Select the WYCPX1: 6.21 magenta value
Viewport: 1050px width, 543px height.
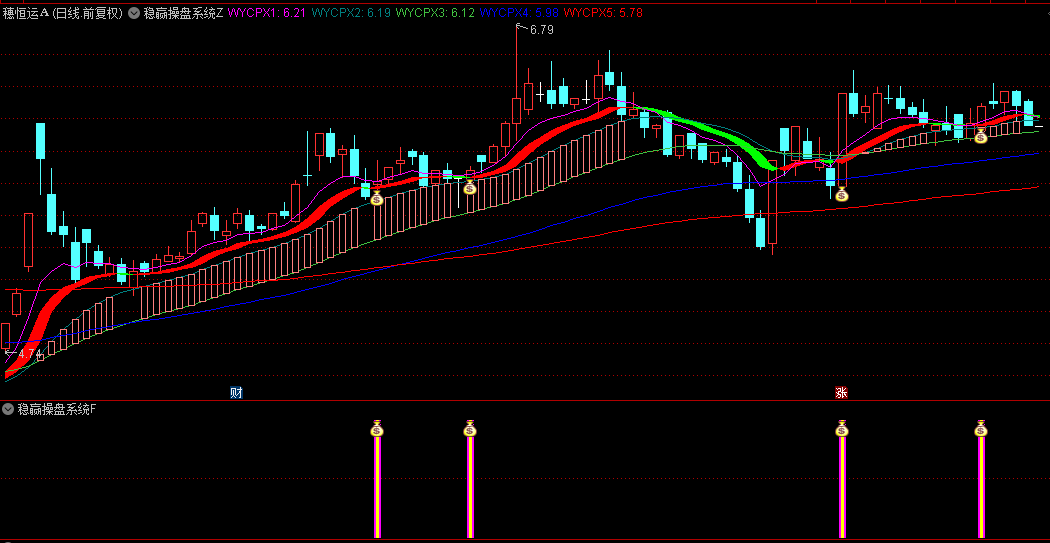coord(268,13)
